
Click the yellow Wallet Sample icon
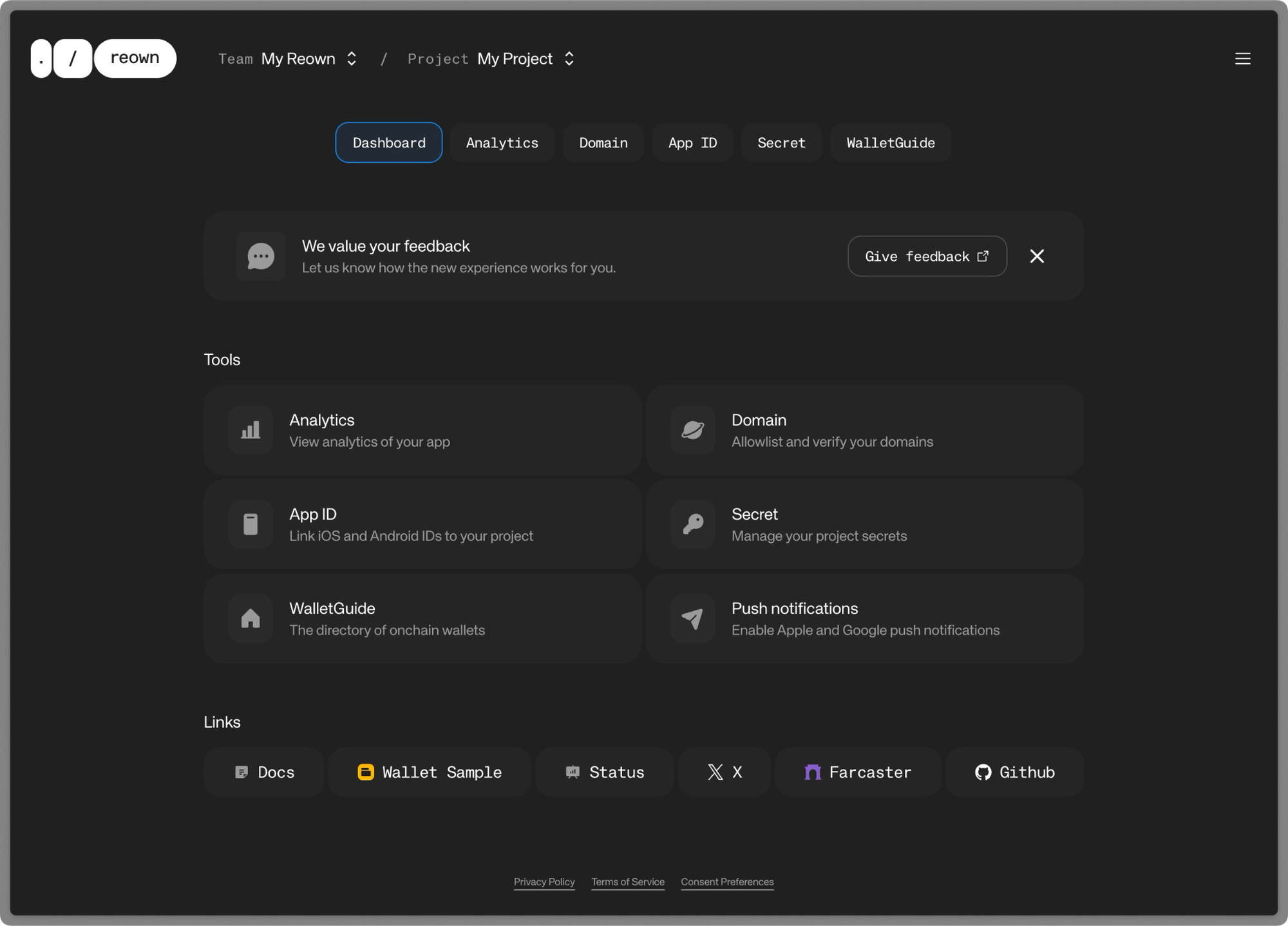coord(366,772)
